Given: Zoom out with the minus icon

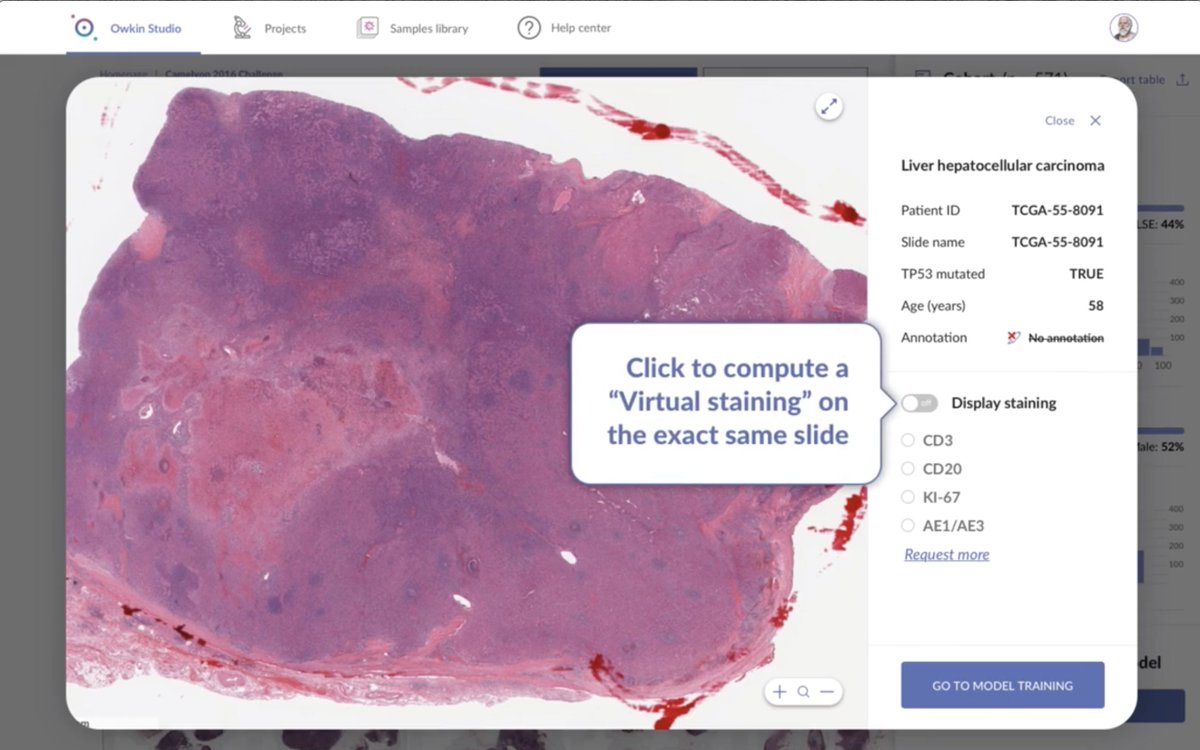Looking at the screenshot, I should [x=827, y=691].
